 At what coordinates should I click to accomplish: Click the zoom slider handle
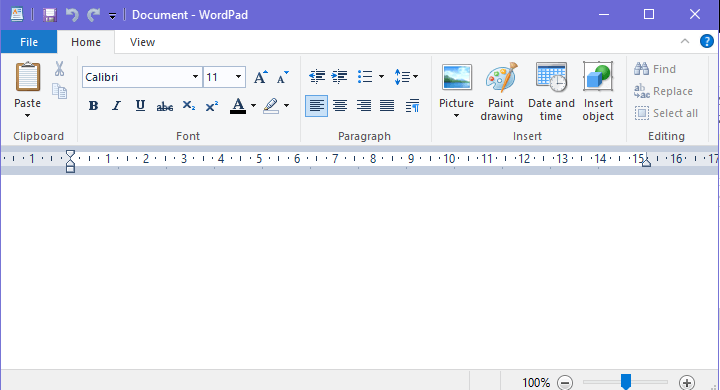click(x=626, y=381)
